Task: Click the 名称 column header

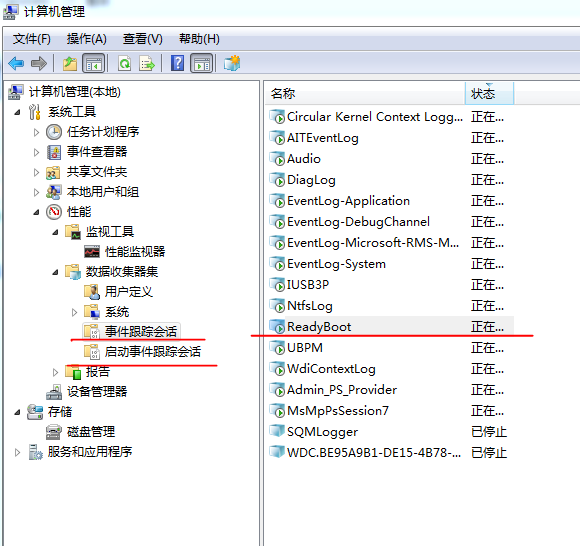Action: click(365, 94)
